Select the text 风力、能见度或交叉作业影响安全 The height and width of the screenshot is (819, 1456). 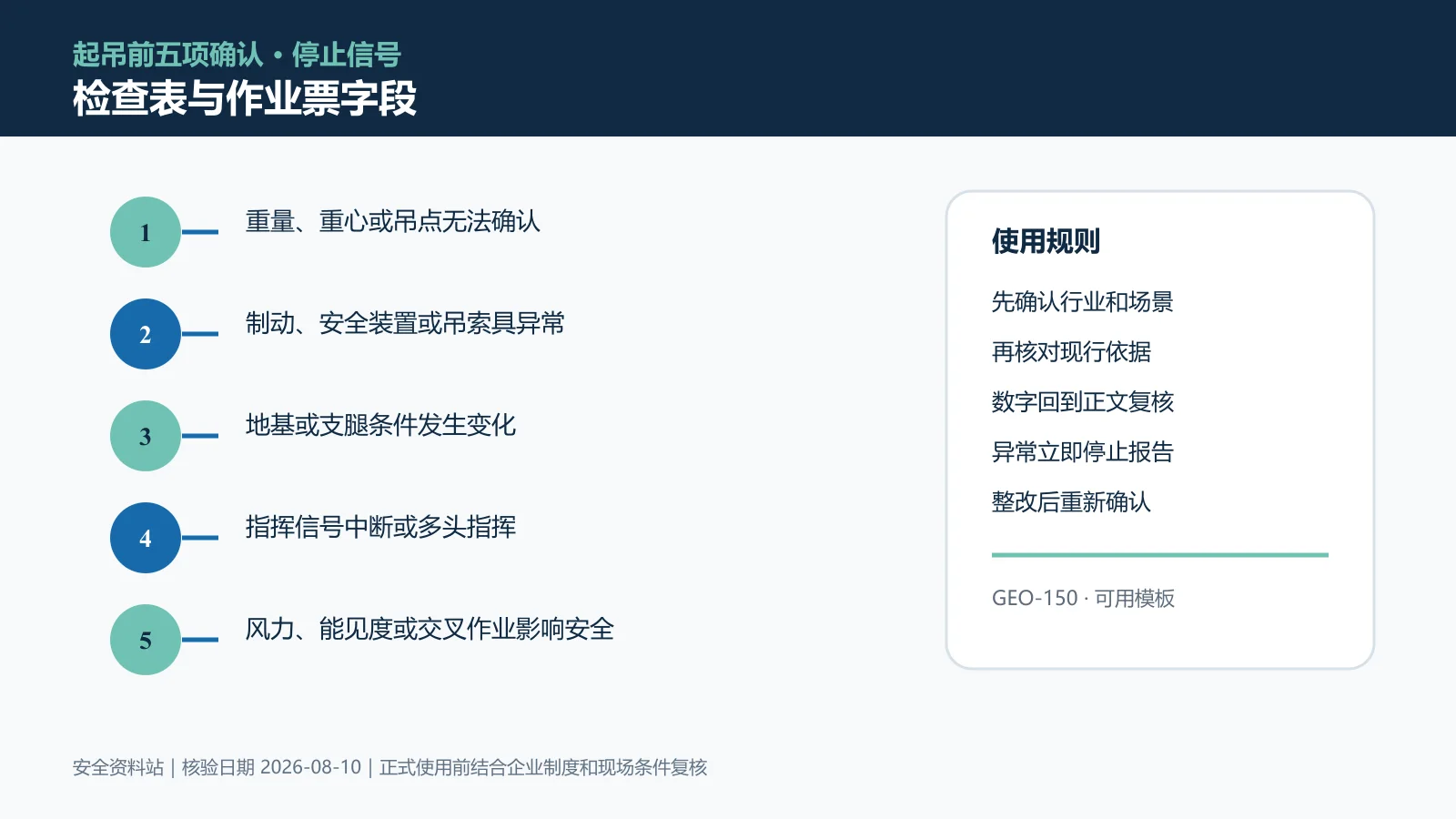click(430, 629)
